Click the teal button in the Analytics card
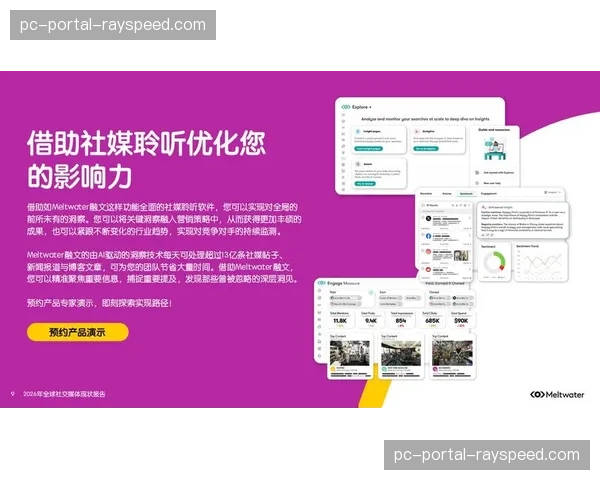Image resolution: width=600 pixels, height=480 pixels. point(426,149)
